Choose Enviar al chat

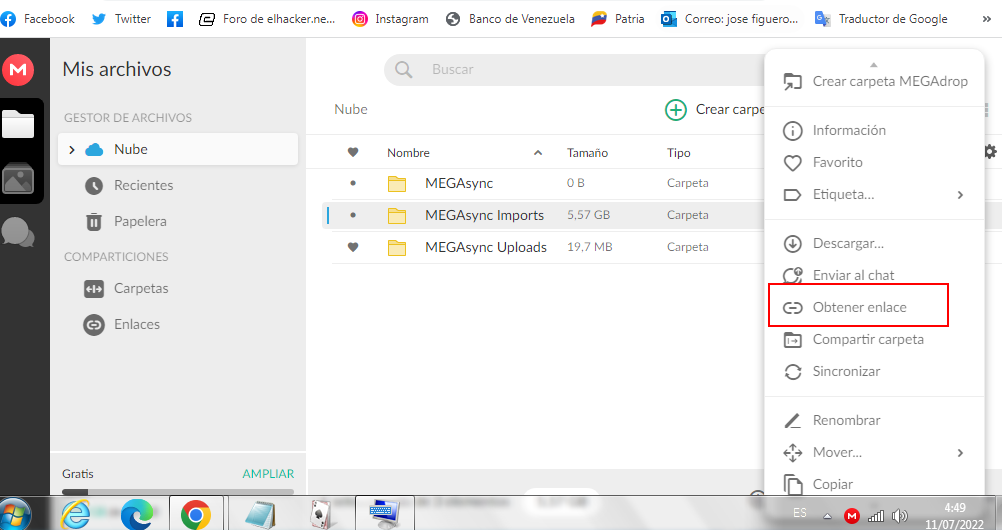[x=874, y=276]
